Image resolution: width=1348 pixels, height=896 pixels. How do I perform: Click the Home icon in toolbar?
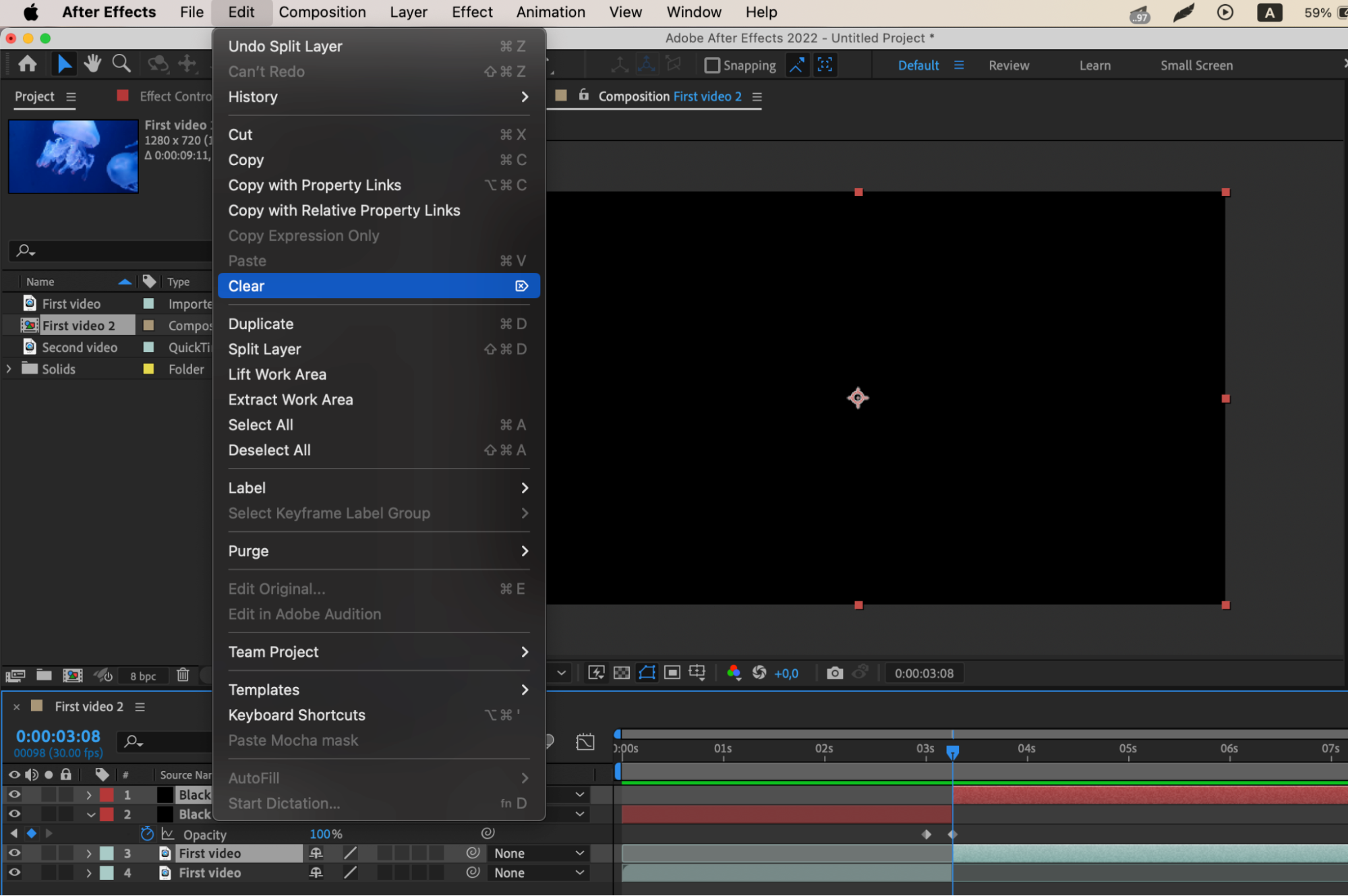[28, 64]
